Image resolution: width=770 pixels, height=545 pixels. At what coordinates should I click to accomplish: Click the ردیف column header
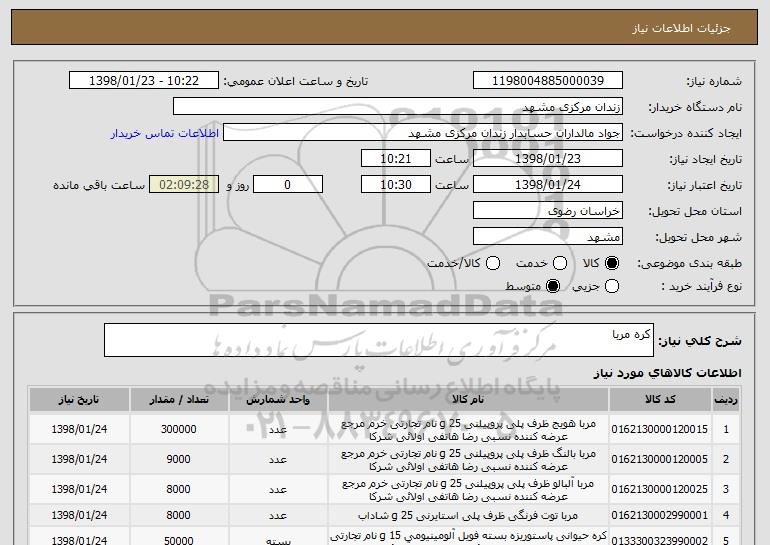coord(726,400)
